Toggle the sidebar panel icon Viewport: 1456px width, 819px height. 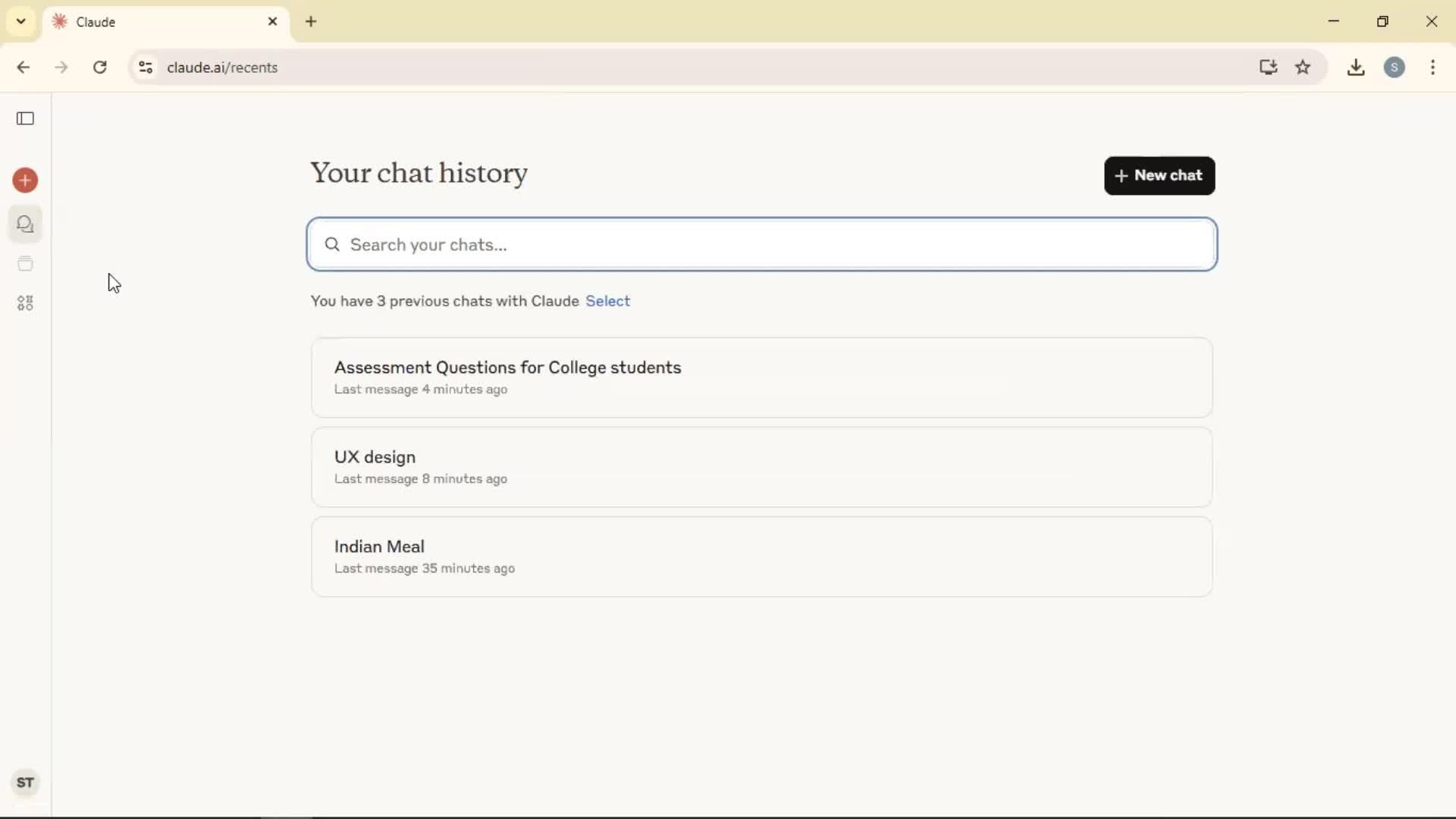pos(25,118)
